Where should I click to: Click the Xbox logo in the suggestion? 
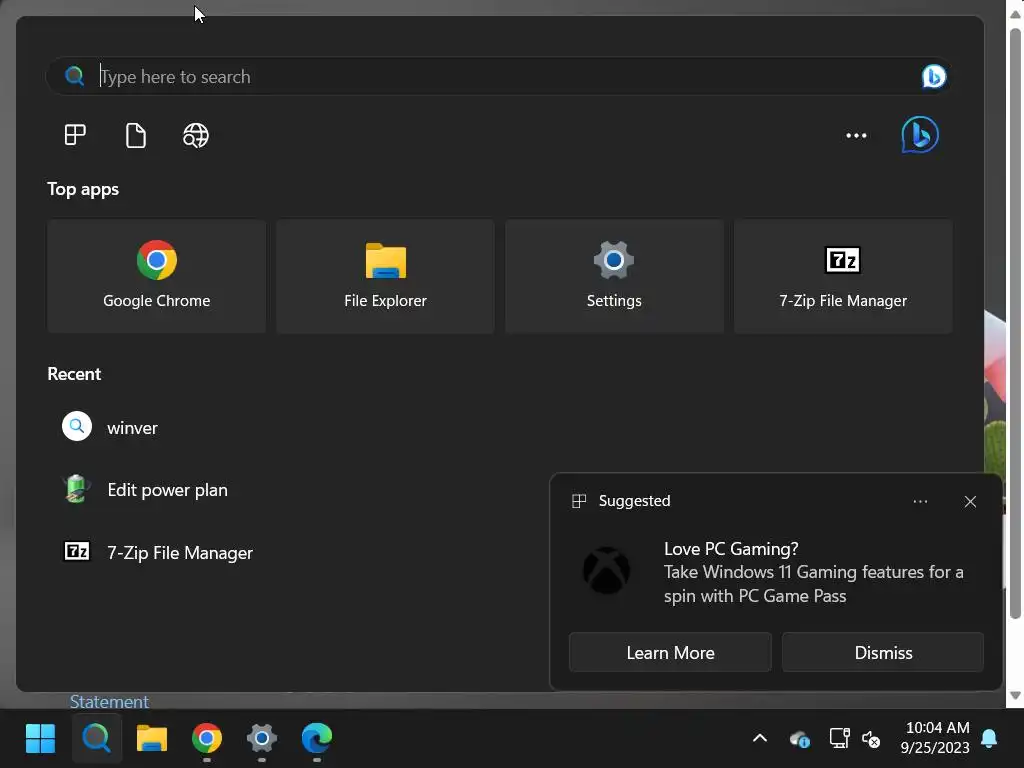point(606,571)
